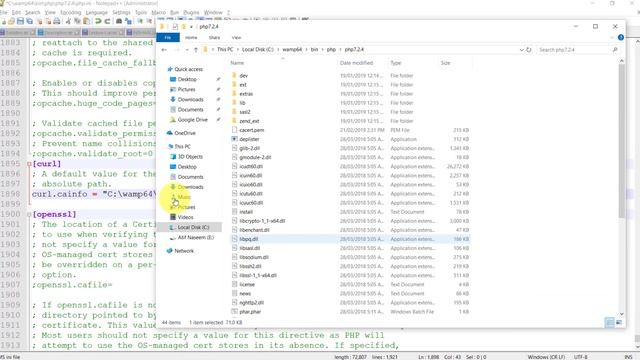Open quick access toolbar customize dropdown
This screenshot has width=640, height=360.
pos(191,27)
